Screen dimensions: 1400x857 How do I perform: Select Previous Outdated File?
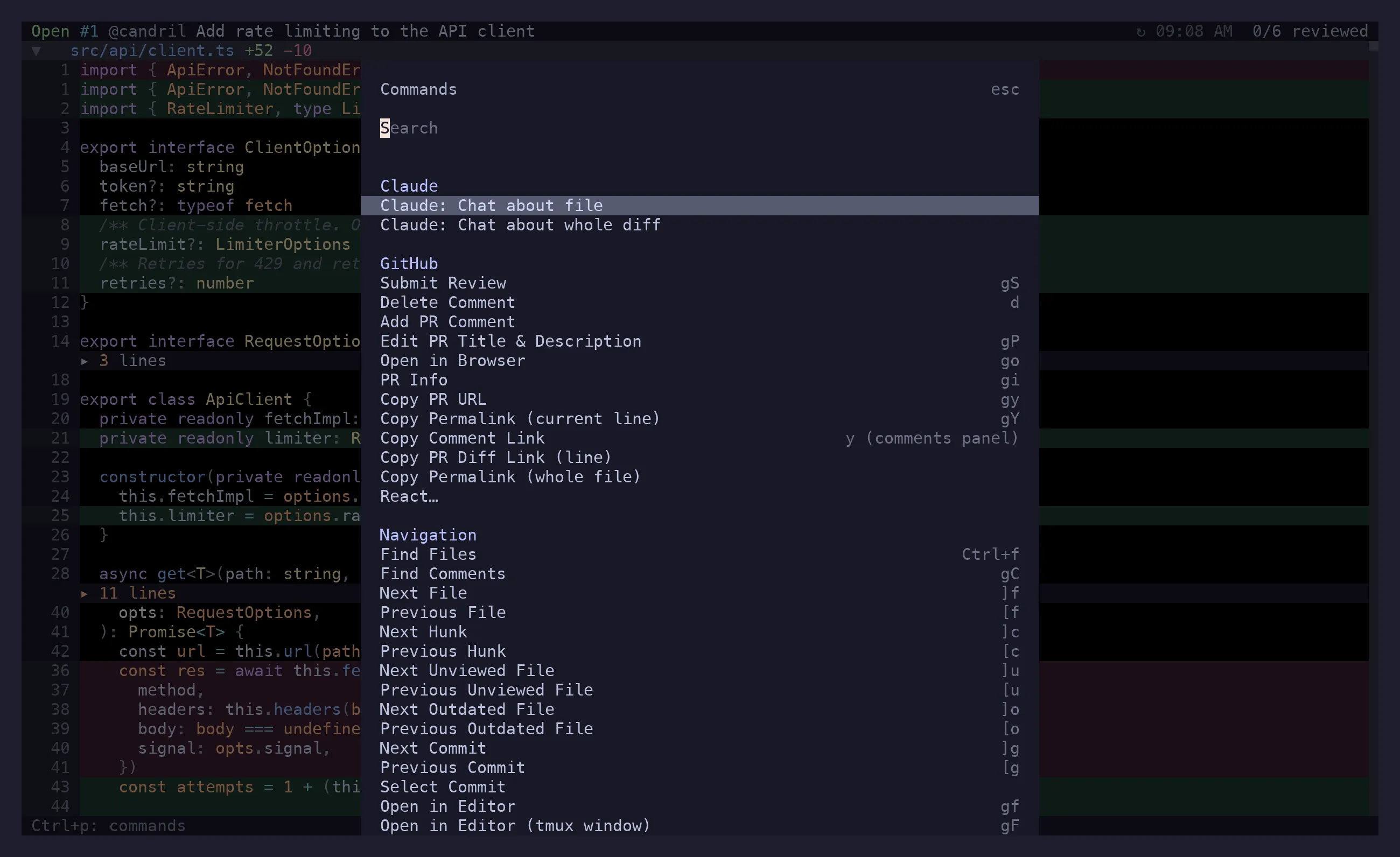click(x=699, y=729)
